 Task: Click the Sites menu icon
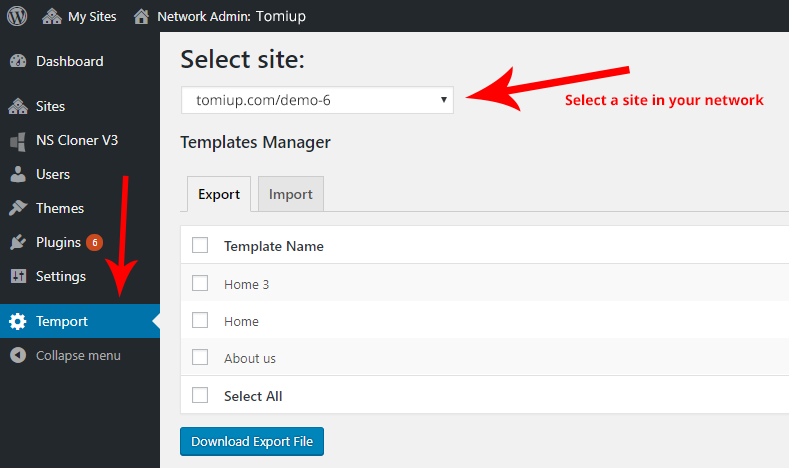[x=18, y=106]
